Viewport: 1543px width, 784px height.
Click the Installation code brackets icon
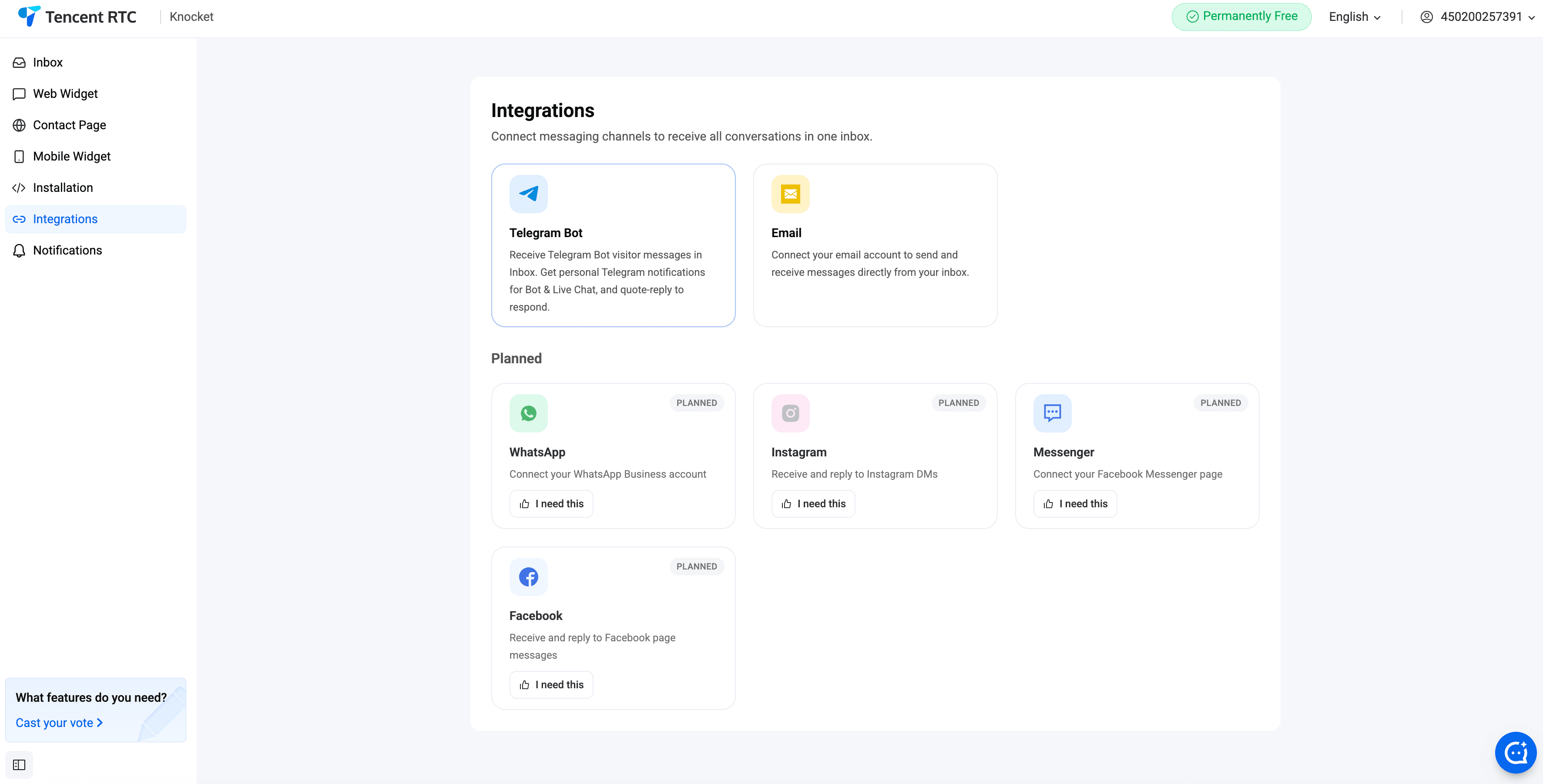coord(19,188)
